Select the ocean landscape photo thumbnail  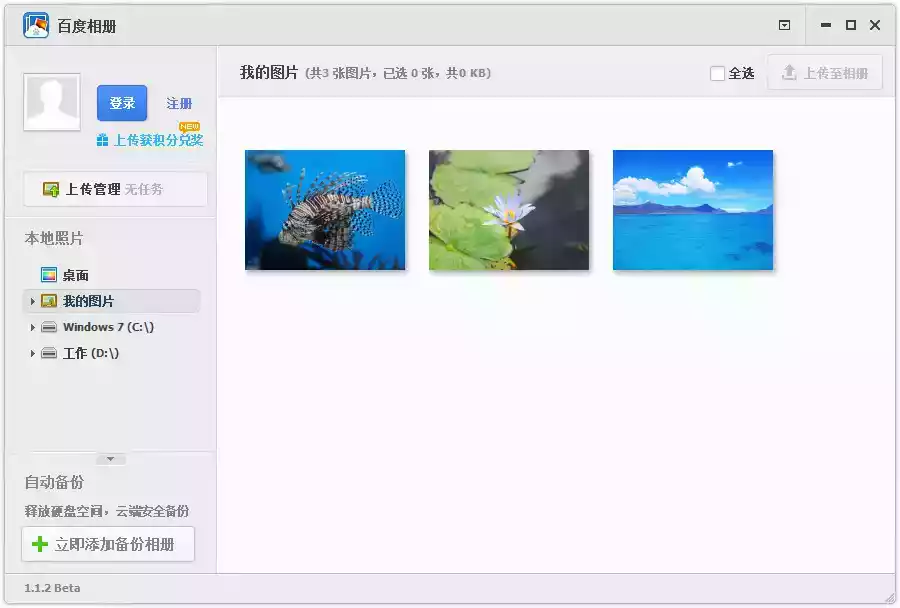[x=693, y=208]
